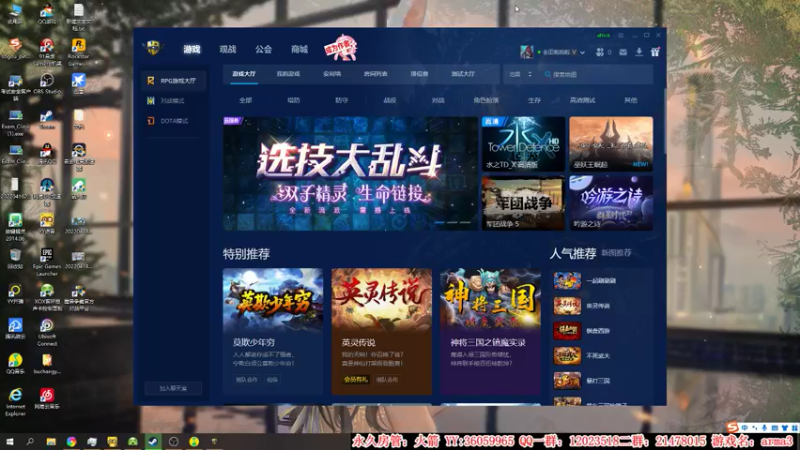
Task: Open the map scope dropdown beside search
Action: point(520,74)
